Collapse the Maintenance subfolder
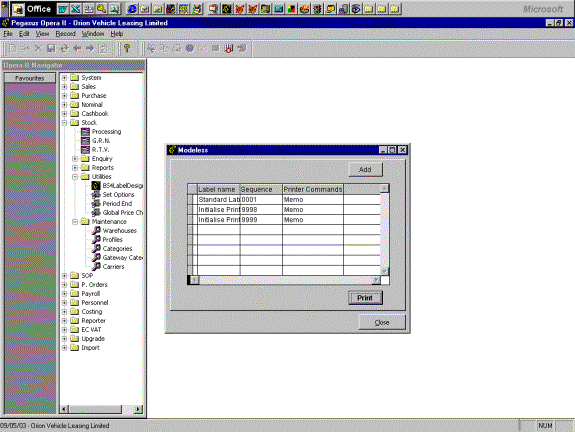Screen dimensions: 575x432 [75, 222]
